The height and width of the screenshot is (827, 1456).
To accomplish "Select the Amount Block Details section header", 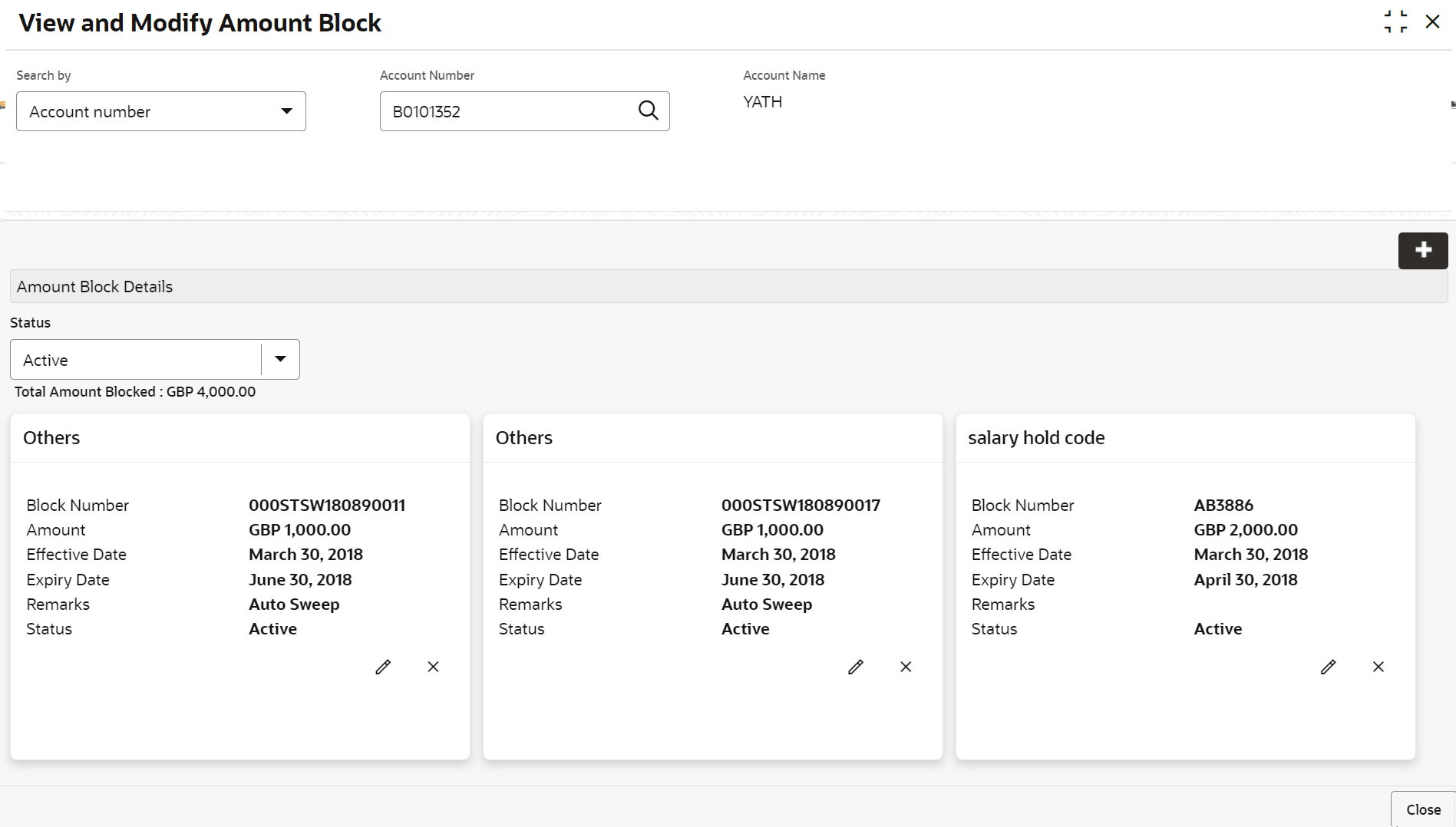I will click(x=95, y=286).
